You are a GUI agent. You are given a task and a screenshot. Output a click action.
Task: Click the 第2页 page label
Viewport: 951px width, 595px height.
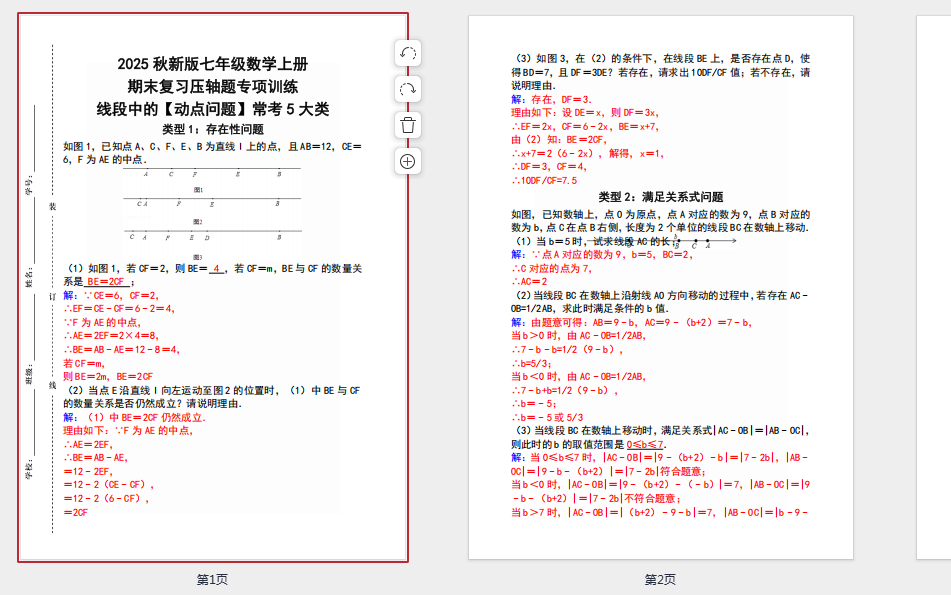click(660, 579)
